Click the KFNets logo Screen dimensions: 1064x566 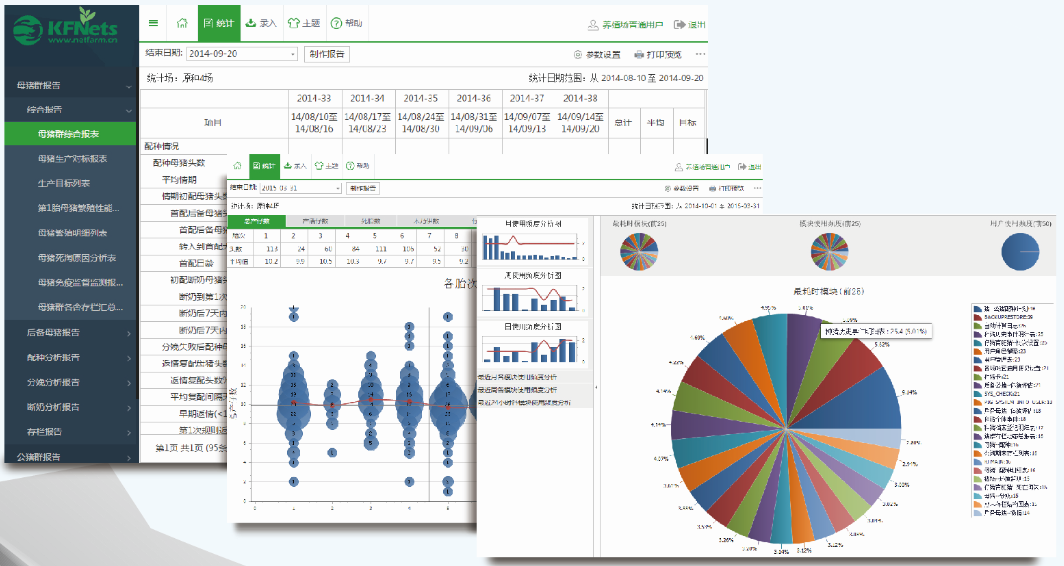pyautogui.click(x=65, y=27)
